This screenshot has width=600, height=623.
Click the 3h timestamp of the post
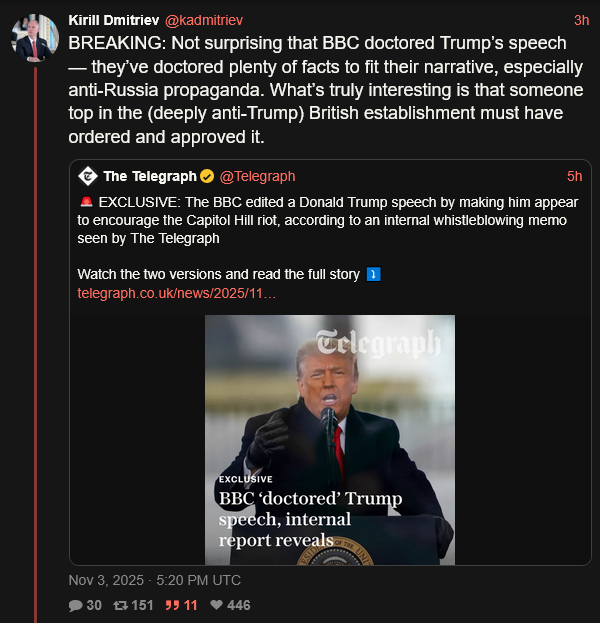pyautogui.click(x=581, y=20)
